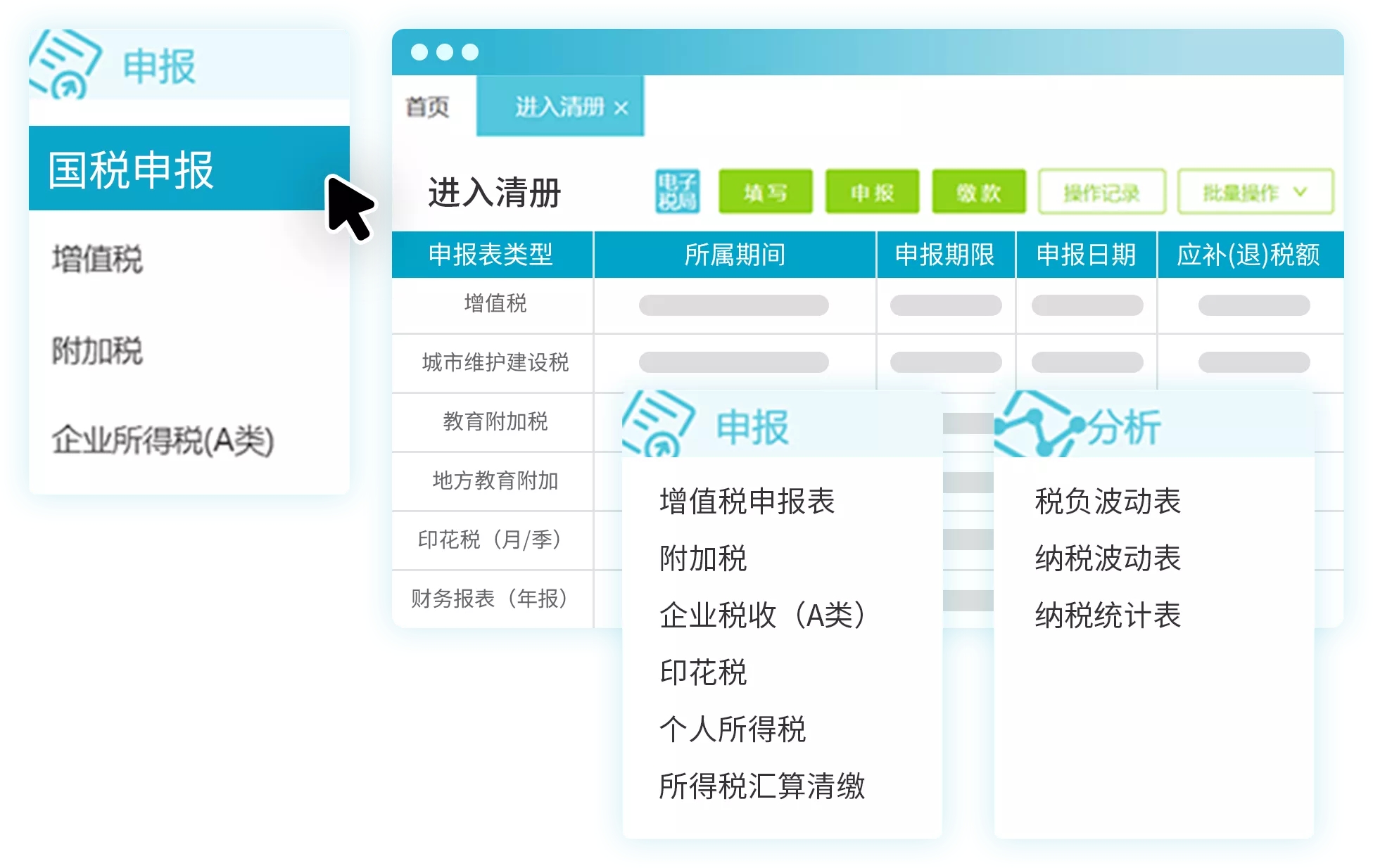Select 国税申报 in the left menu
This screenshot has height=868, width=1373.
pyautogui.click(x=189, y=169)
